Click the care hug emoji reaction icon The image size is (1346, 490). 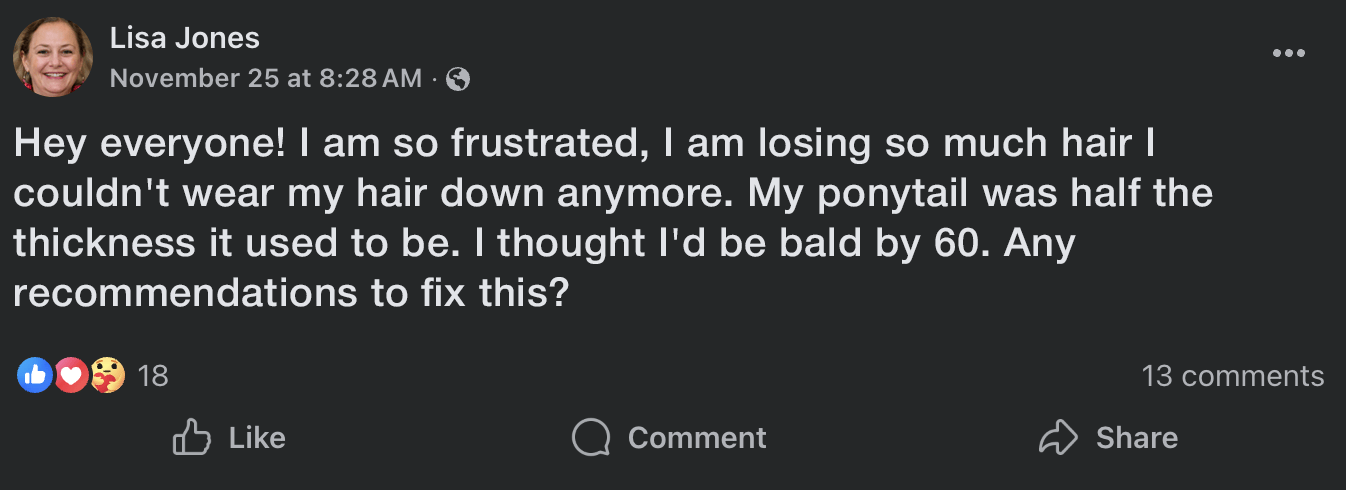pos(106,376)
